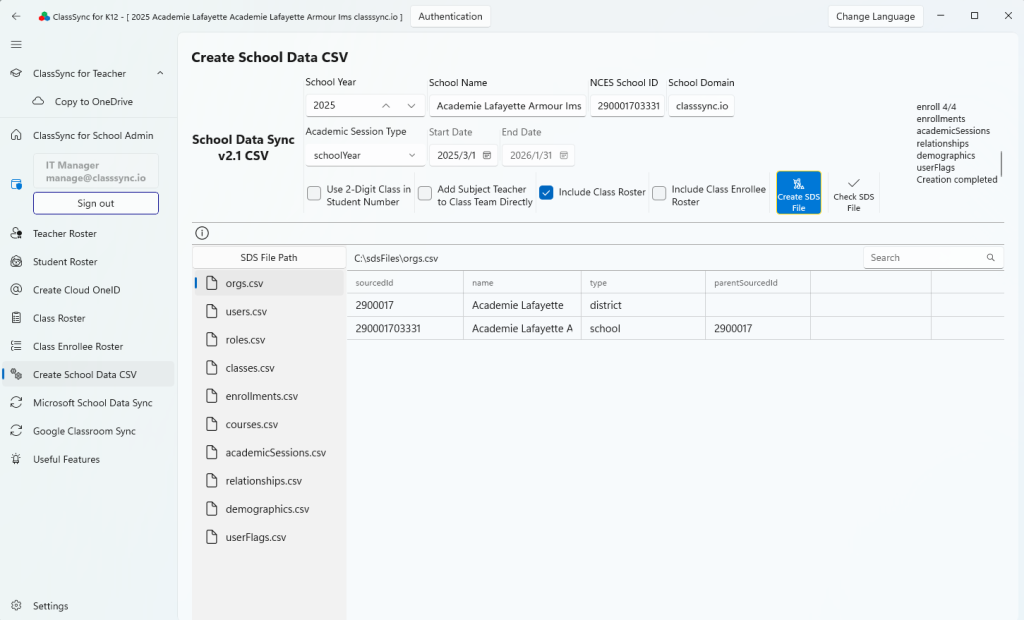Viewport: 1024px width, 620px height.
Task: Click the 'school' type cell
Action: (643, 329)
